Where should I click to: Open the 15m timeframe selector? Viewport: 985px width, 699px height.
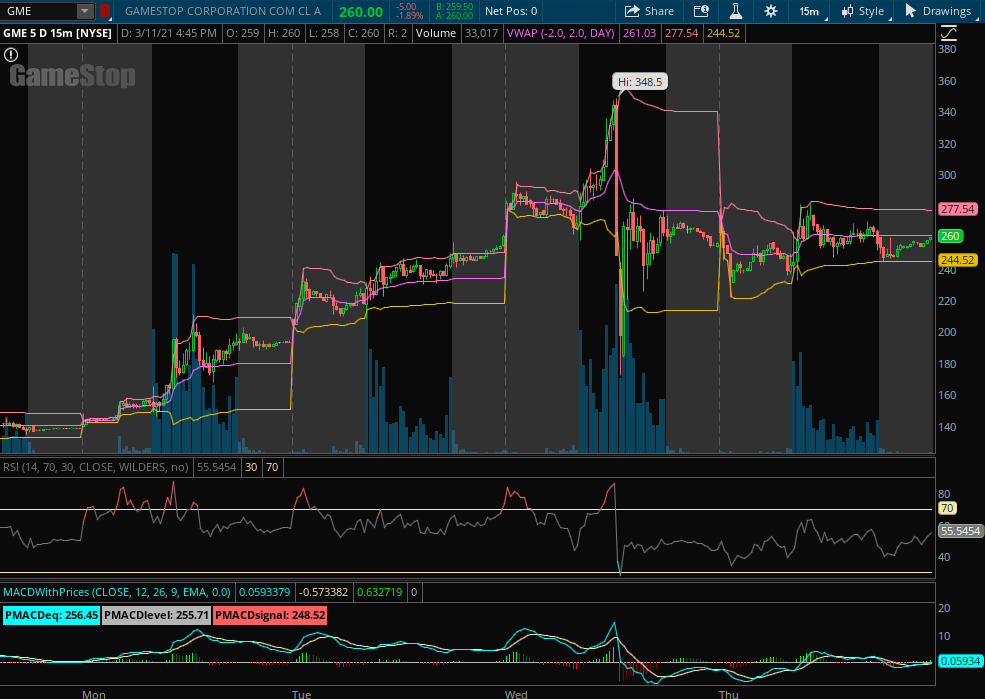coord(810,11)
